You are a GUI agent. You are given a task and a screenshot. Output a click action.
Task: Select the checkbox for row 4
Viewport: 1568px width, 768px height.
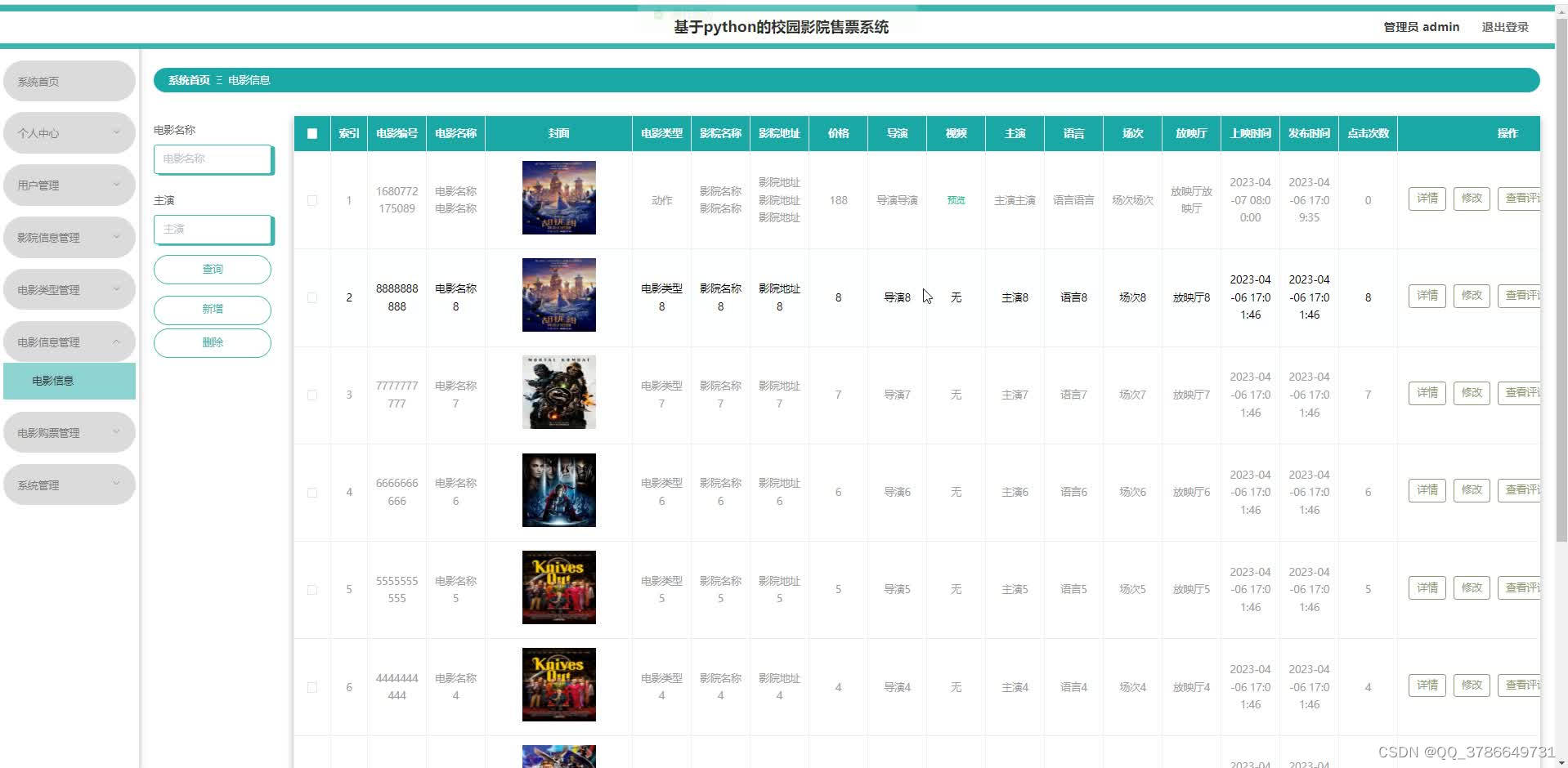tap(312, 493)
